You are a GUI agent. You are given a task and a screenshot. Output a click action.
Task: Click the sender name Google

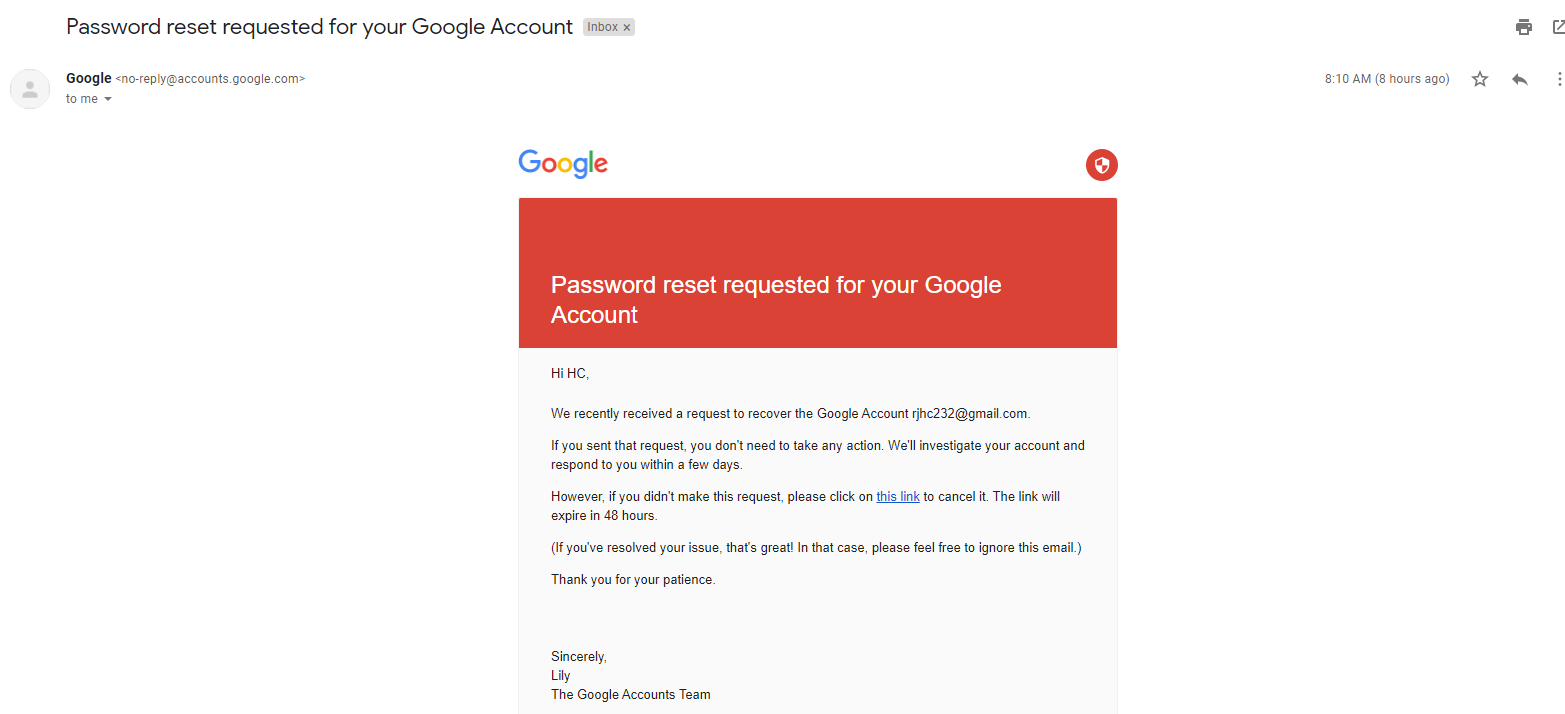coord(88,78)
